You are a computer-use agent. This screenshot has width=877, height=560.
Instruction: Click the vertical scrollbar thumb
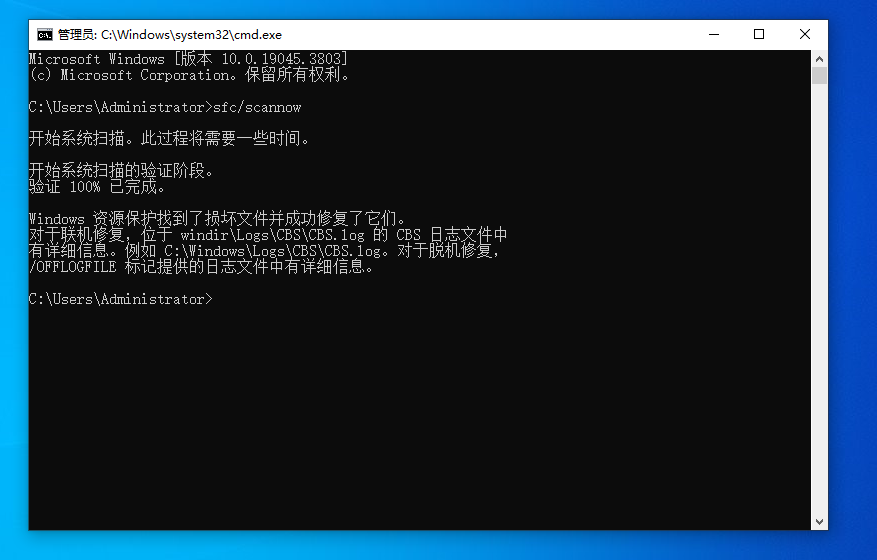tap(819, 76)
